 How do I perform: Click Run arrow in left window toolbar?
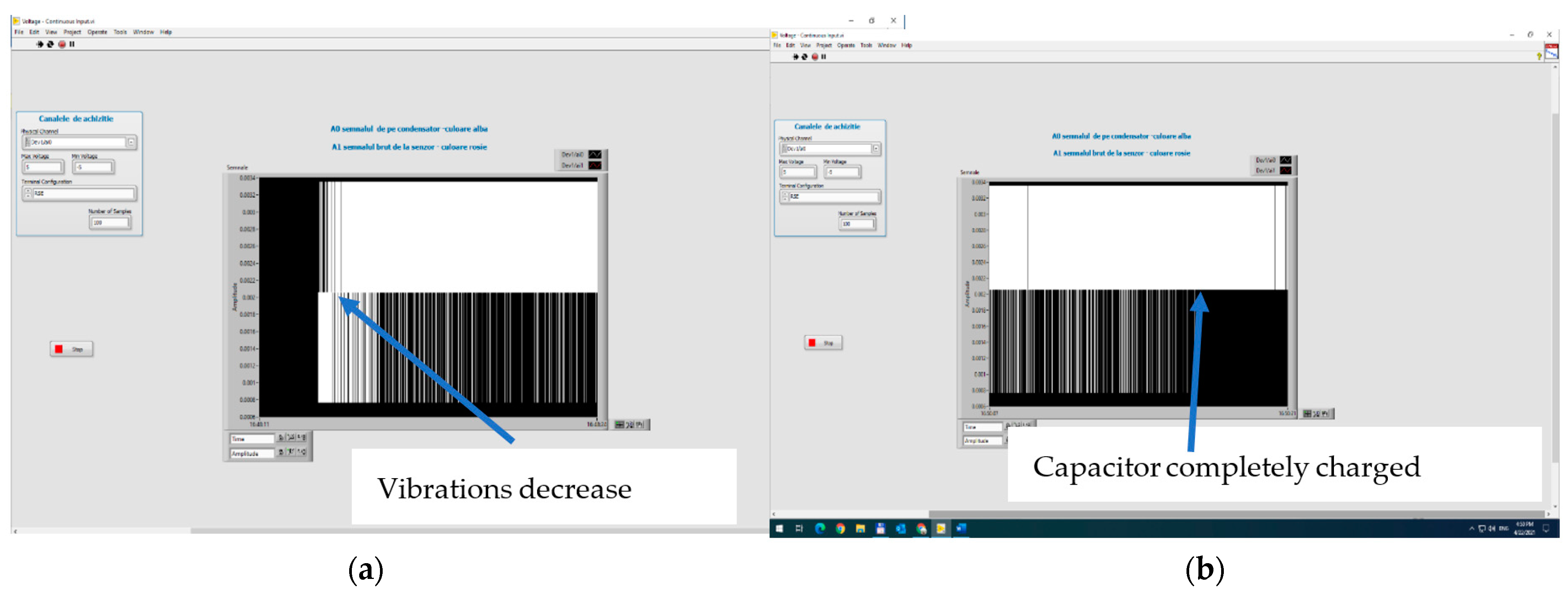click(40, 44)
